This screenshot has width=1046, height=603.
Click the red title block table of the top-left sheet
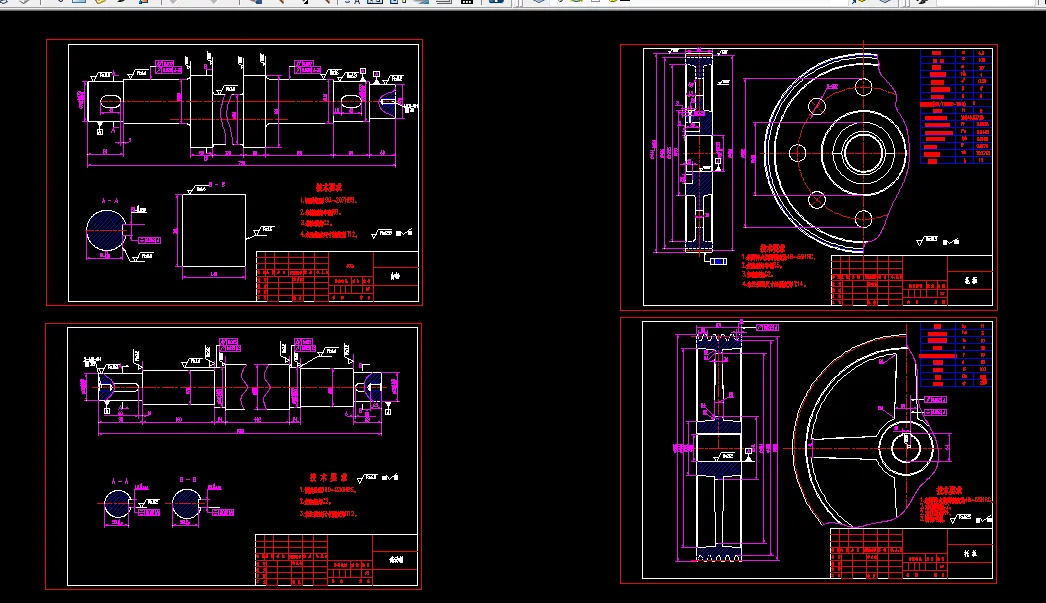[x=338, y=276]
